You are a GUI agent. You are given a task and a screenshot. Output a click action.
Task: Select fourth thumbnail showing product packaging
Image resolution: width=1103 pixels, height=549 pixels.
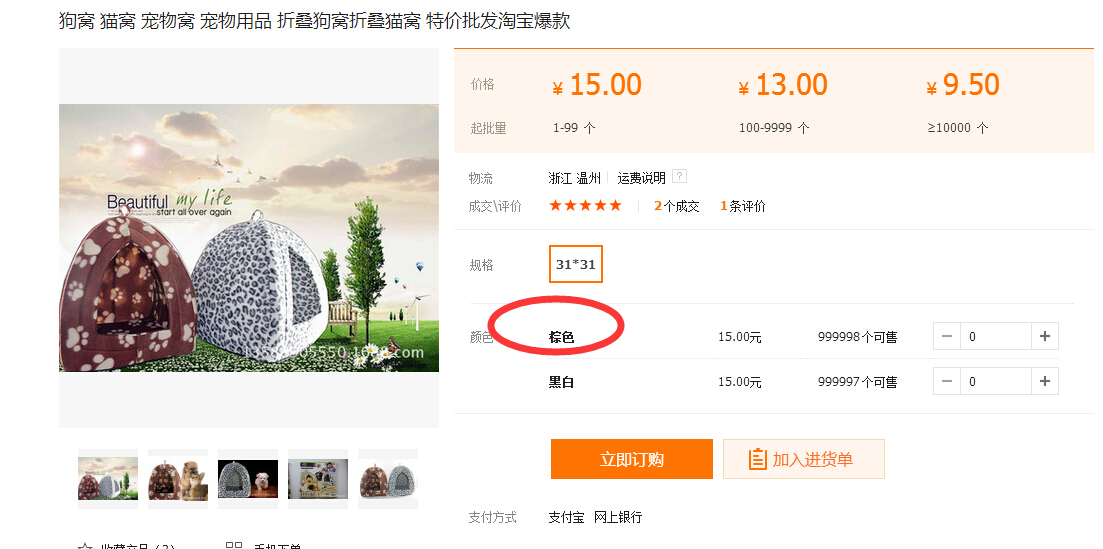pos(318,479)
